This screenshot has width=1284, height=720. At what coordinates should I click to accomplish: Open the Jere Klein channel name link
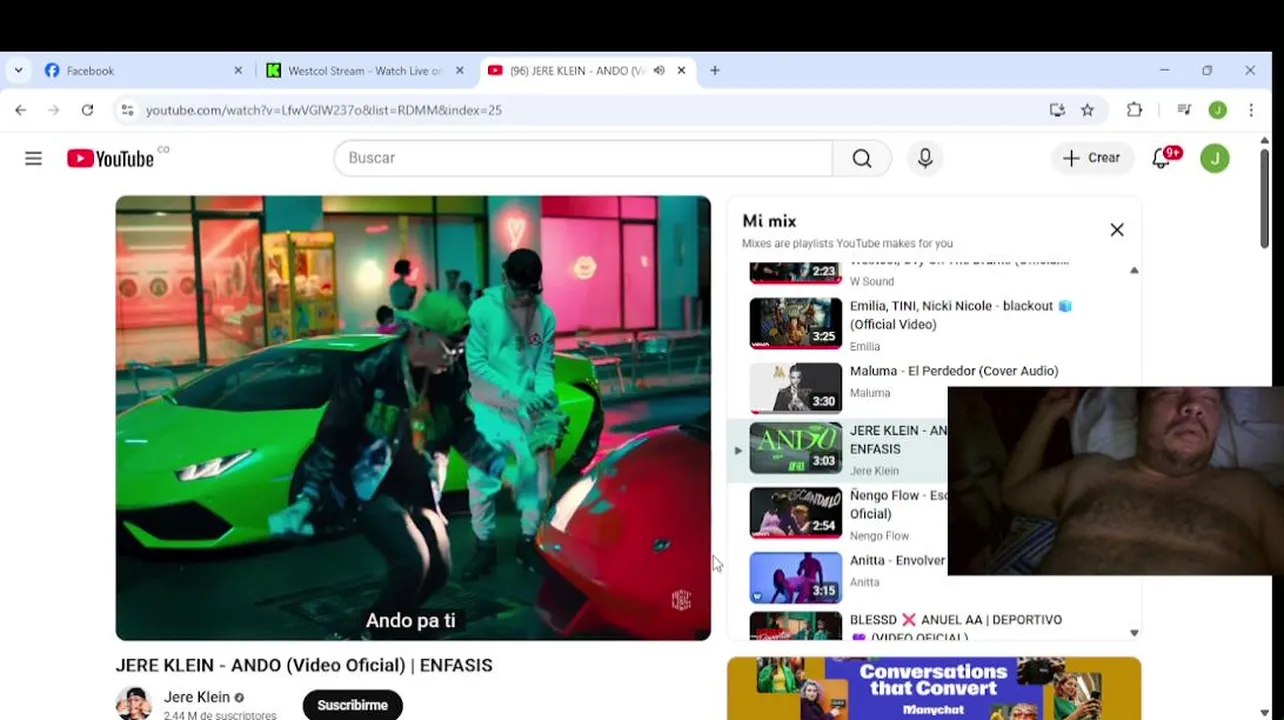[x=197, y=697]
